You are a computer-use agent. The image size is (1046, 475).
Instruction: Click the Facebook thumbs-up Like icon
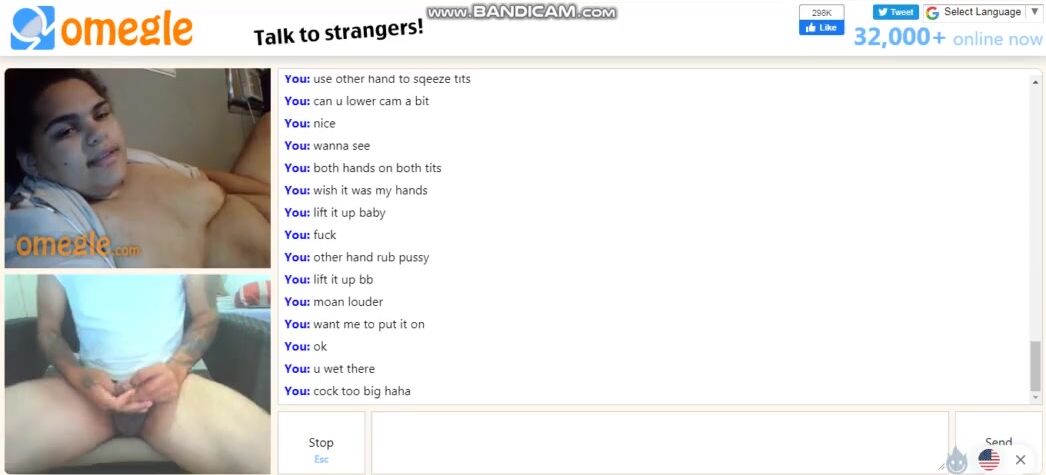point(811,28)
